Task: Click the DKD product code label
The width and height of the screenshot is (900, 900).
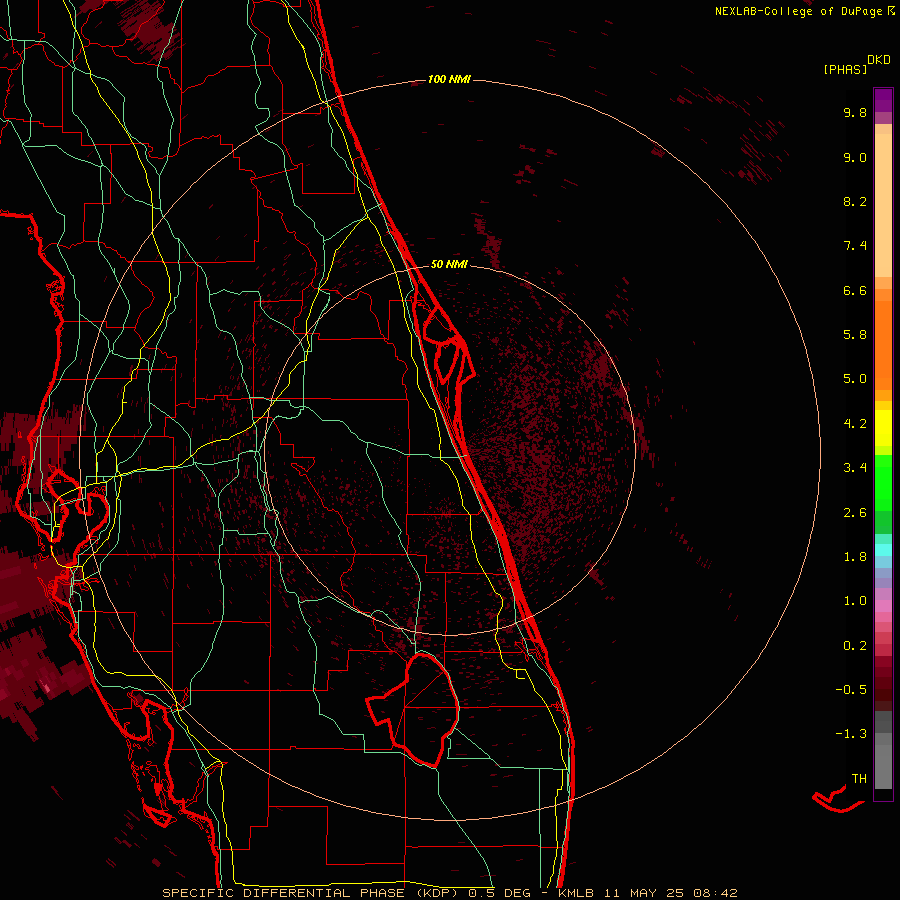Action: coord(879,60)
